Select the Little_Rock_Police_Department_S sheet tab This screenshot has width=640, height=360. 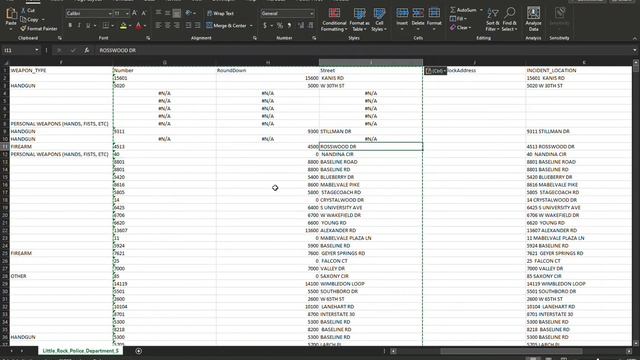80,351
